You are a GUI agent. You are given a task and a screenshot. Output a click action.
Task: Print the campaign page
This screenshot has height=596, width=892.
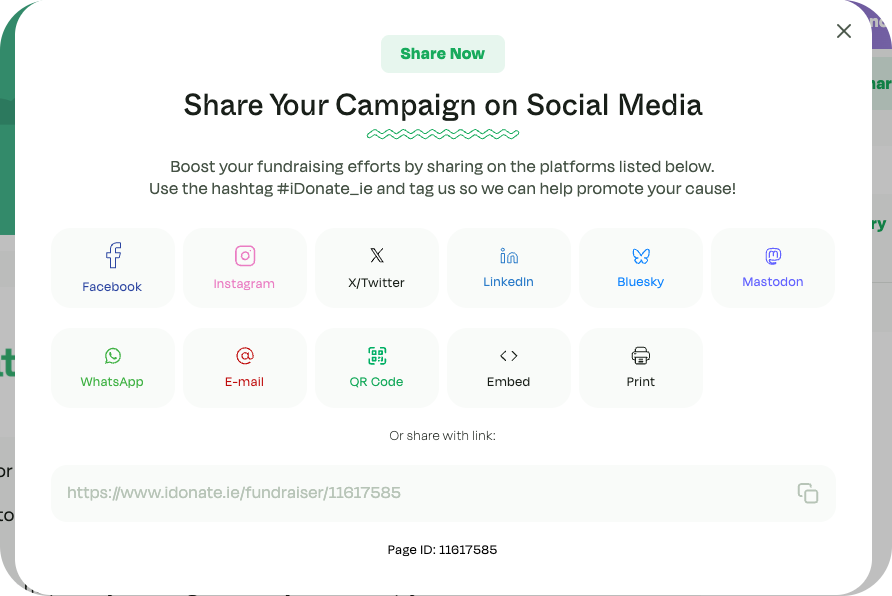click(641, 356)
